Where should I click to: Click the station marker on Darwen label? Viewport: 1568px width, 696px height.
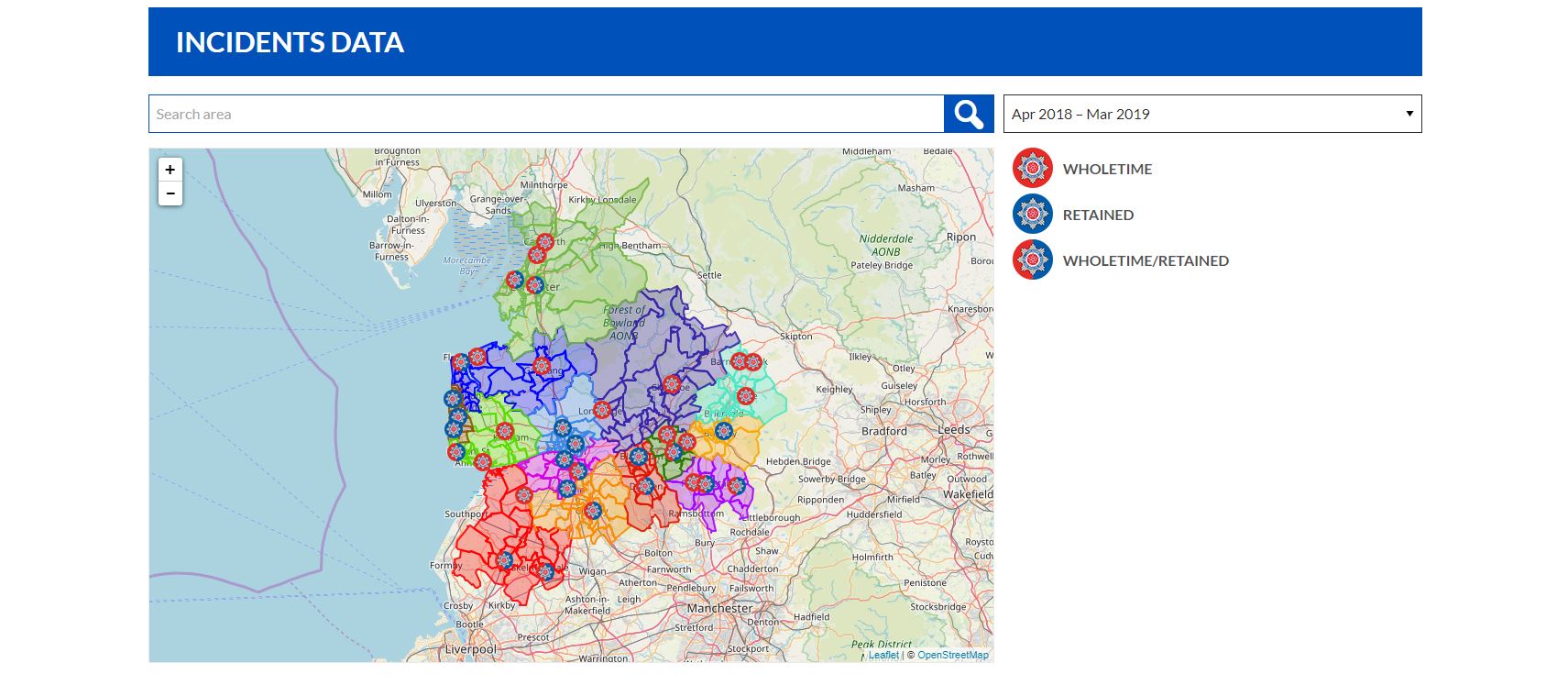pos(647,486)
